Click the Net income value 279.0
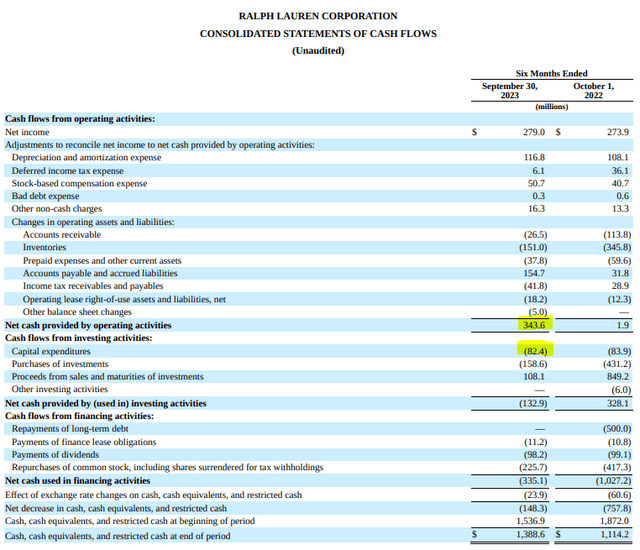Screen dimensions: 640x550 point(534,132)
